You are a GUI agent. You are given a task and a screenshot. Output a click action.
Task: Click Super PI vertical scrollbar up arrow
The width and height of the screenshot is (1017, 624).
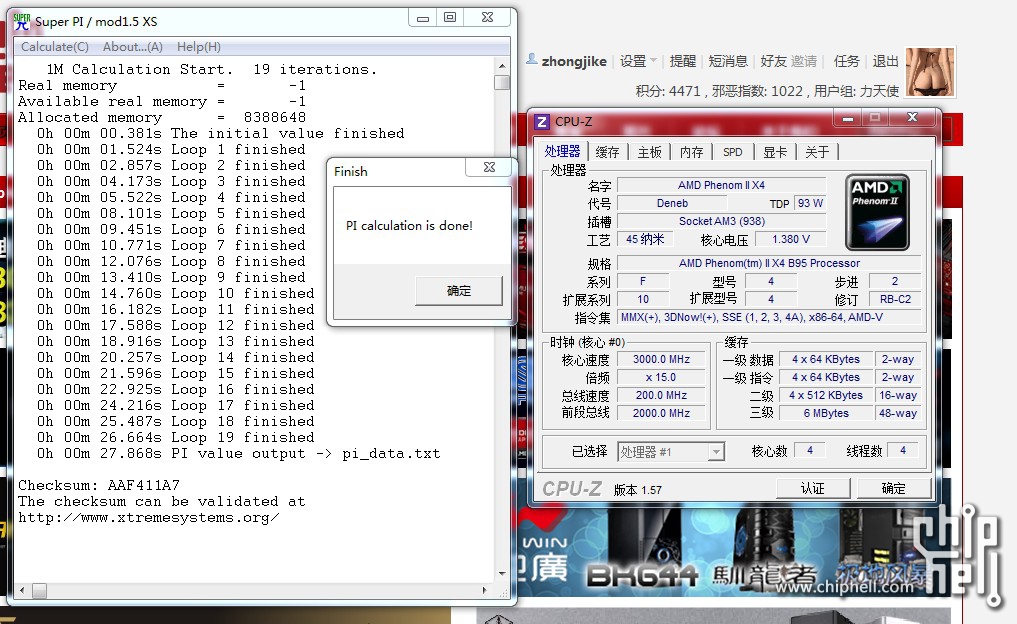click(x=502, y=66)
